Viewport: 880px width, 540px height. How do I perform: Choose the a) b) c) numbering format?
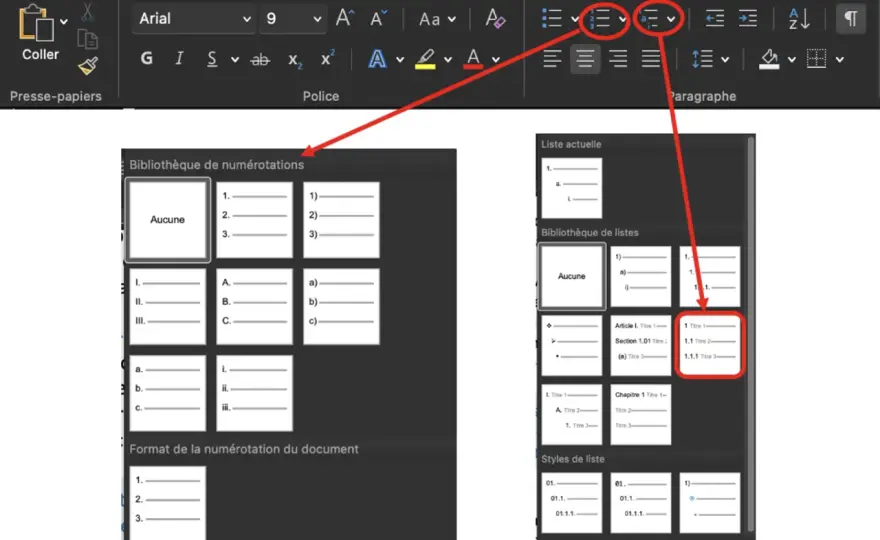tap(341, 306)
